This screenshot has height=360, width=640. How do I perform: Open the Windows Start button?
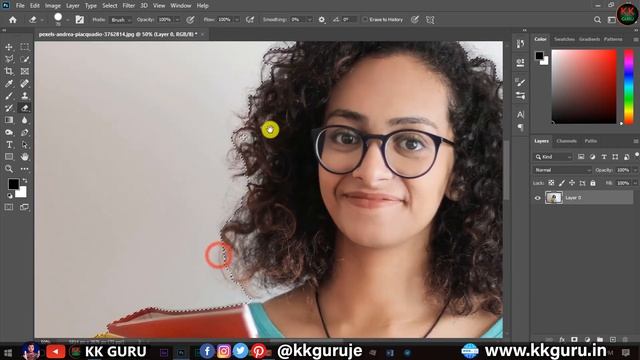pos(7,352)
